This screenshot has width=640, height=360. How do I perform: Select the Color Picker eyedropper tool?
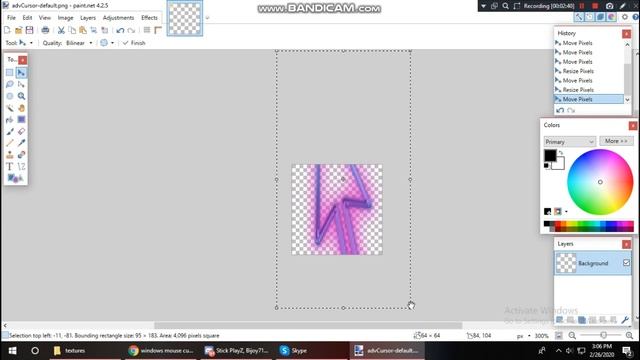[x=21, y=143]
